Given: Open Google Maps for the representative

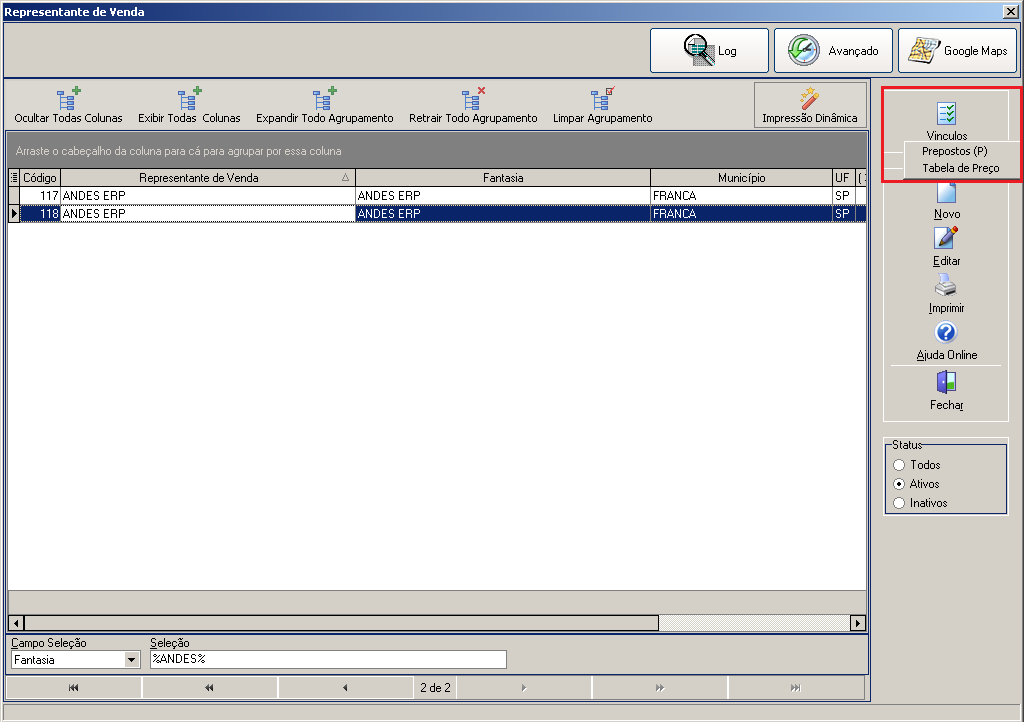Looking at the screenshot, I should (957, 50).
